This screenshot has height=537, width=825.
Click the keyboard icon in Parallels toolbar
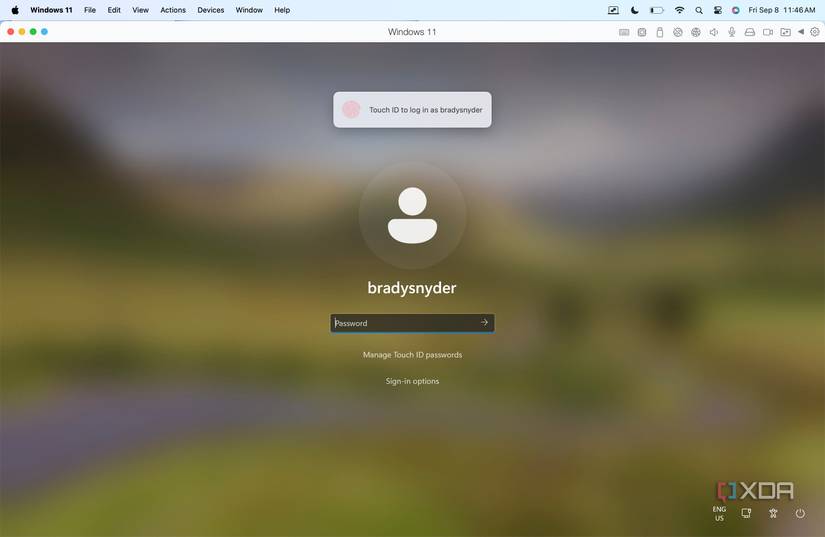624,32
